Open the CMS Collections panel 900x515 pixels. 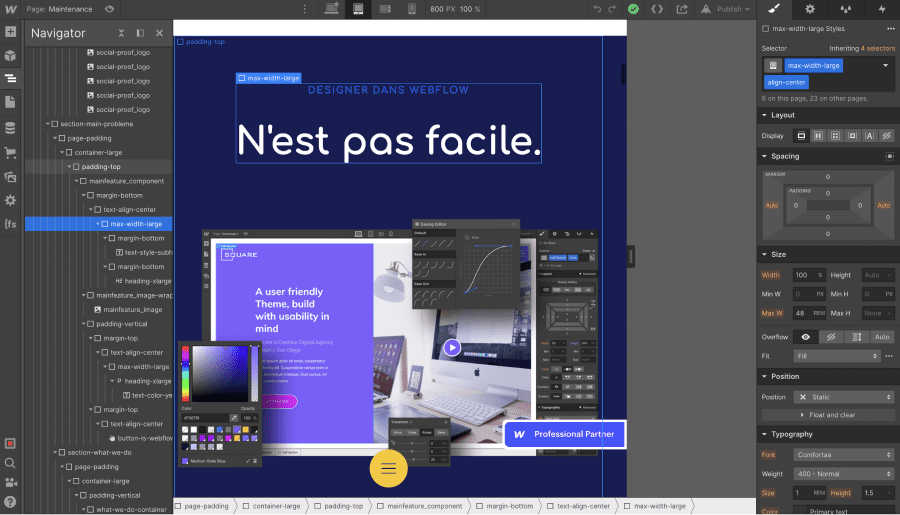pyautogui.click(x=10, y=127)
